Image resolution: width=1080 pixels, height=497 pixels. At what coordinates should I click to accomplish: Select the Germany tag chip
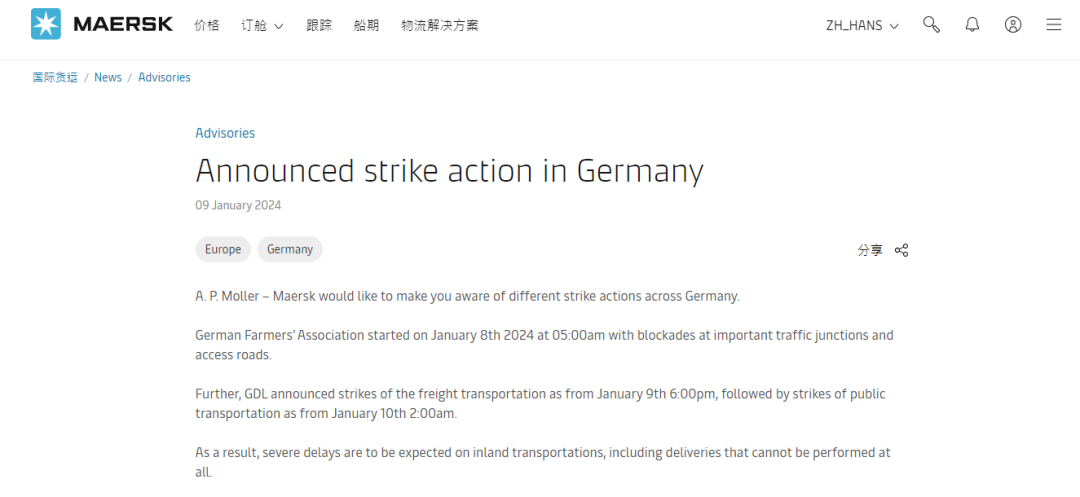point(290,249)
